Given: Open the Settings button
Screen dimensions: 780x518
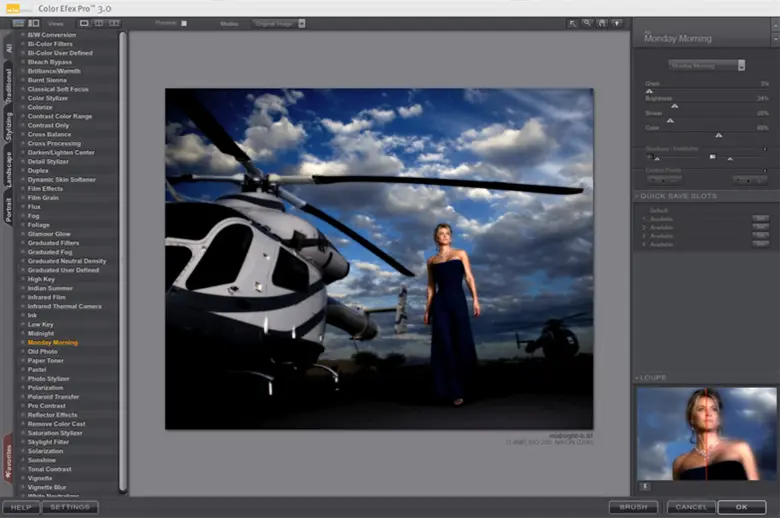Looking at the screenshot, I should pos(70,507).
